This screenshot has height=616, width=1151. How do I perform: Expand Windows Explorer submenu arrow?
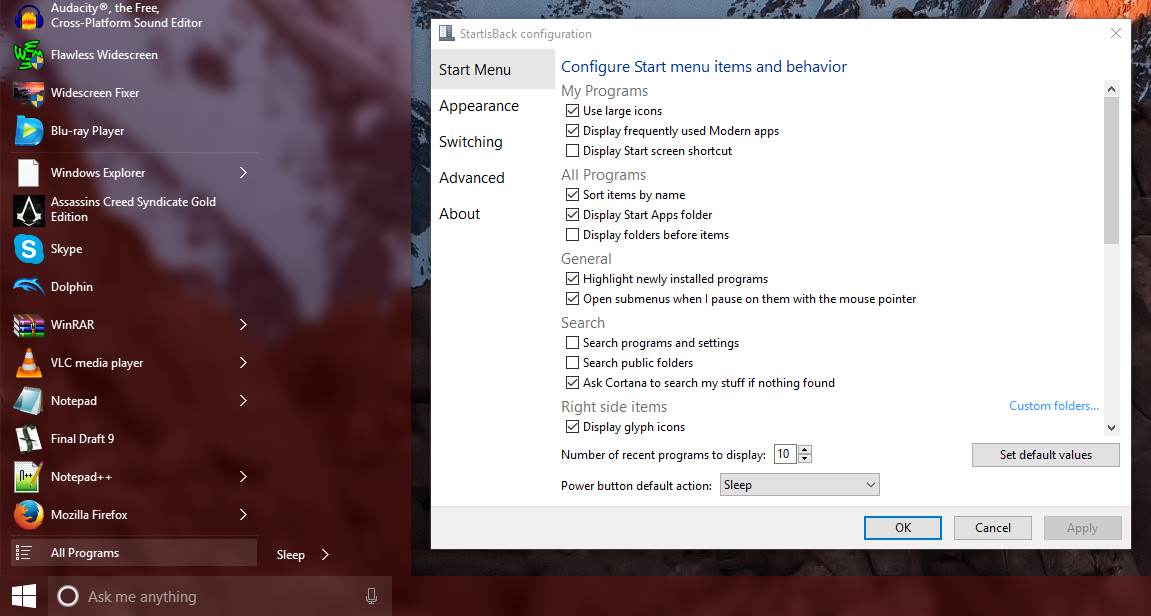pos(243,173)
